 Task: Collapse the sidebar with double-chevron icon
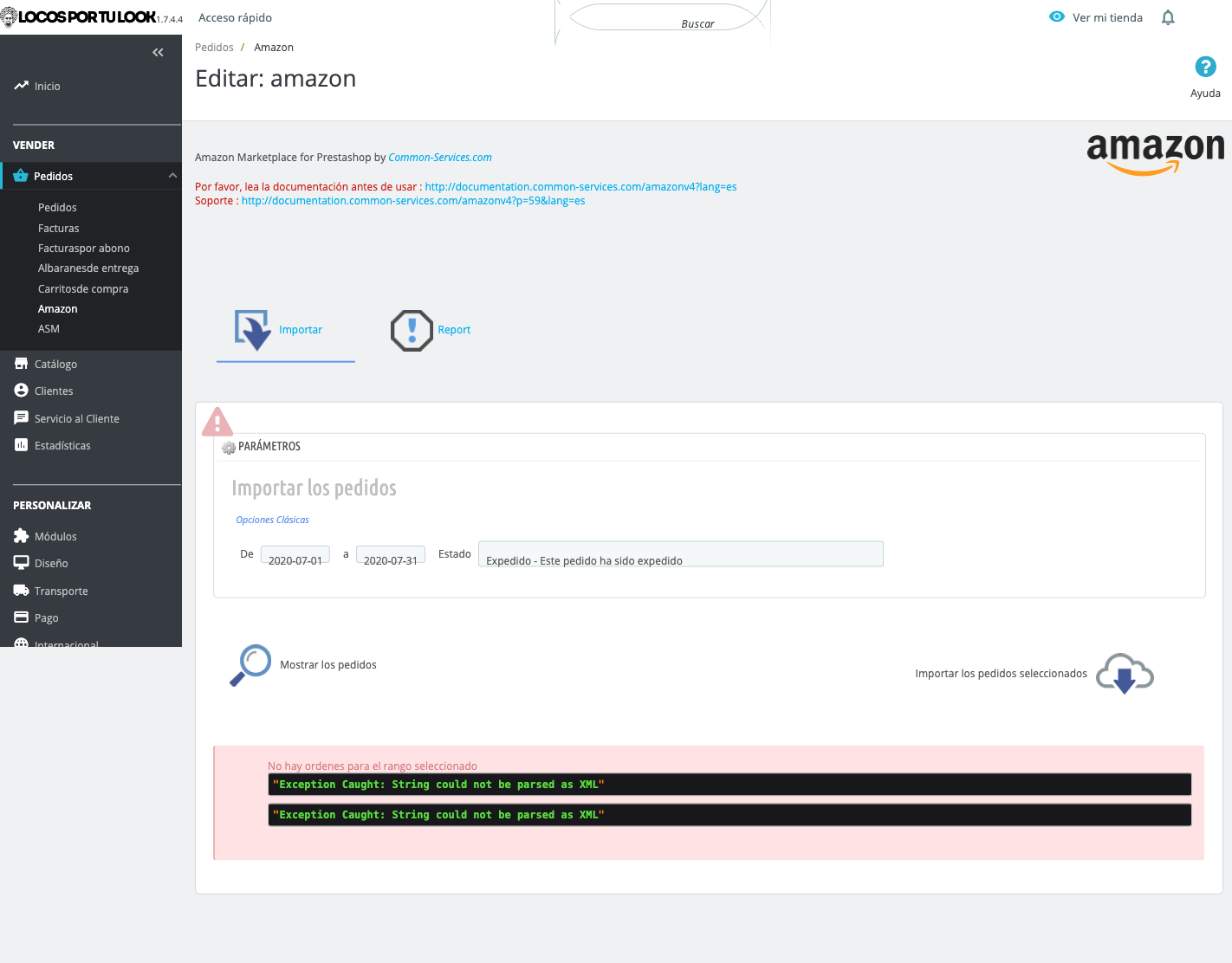(x=158, y=53)
